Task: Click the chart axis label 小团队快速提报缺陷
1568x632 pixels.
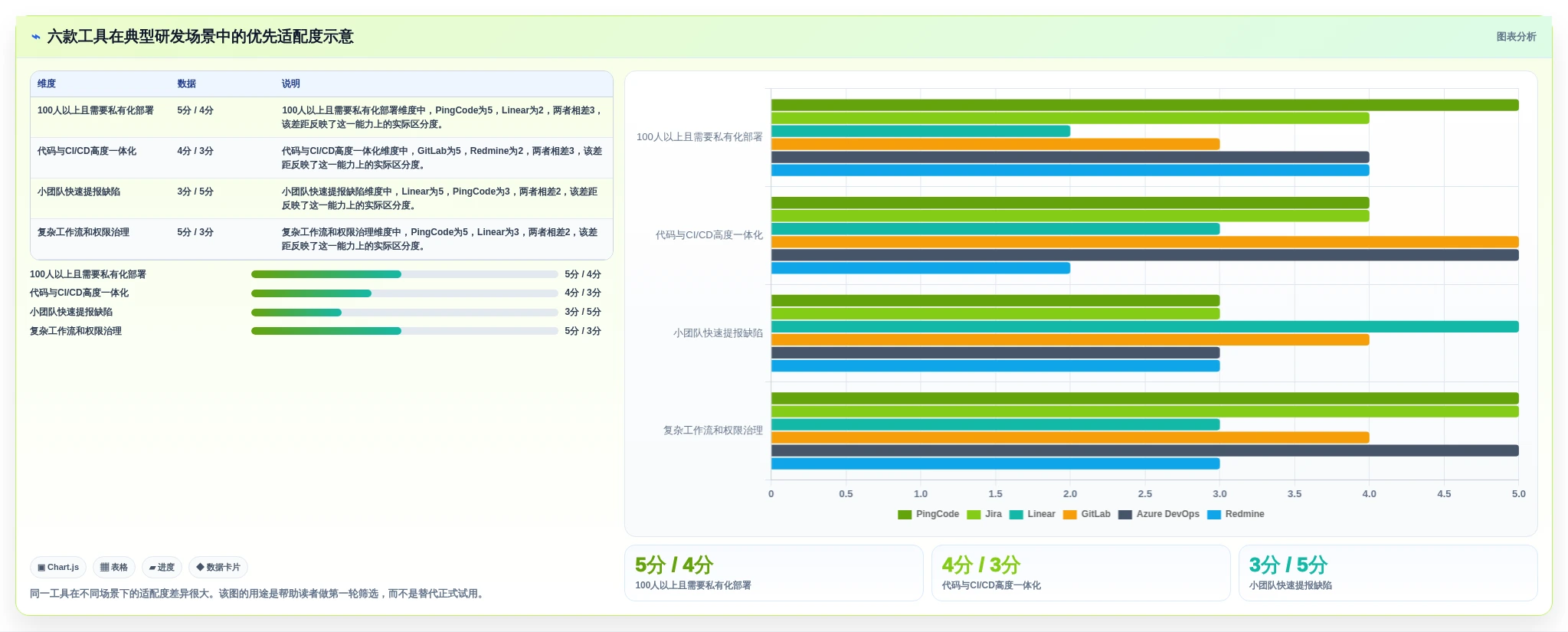Action: [x=718, y=333]
